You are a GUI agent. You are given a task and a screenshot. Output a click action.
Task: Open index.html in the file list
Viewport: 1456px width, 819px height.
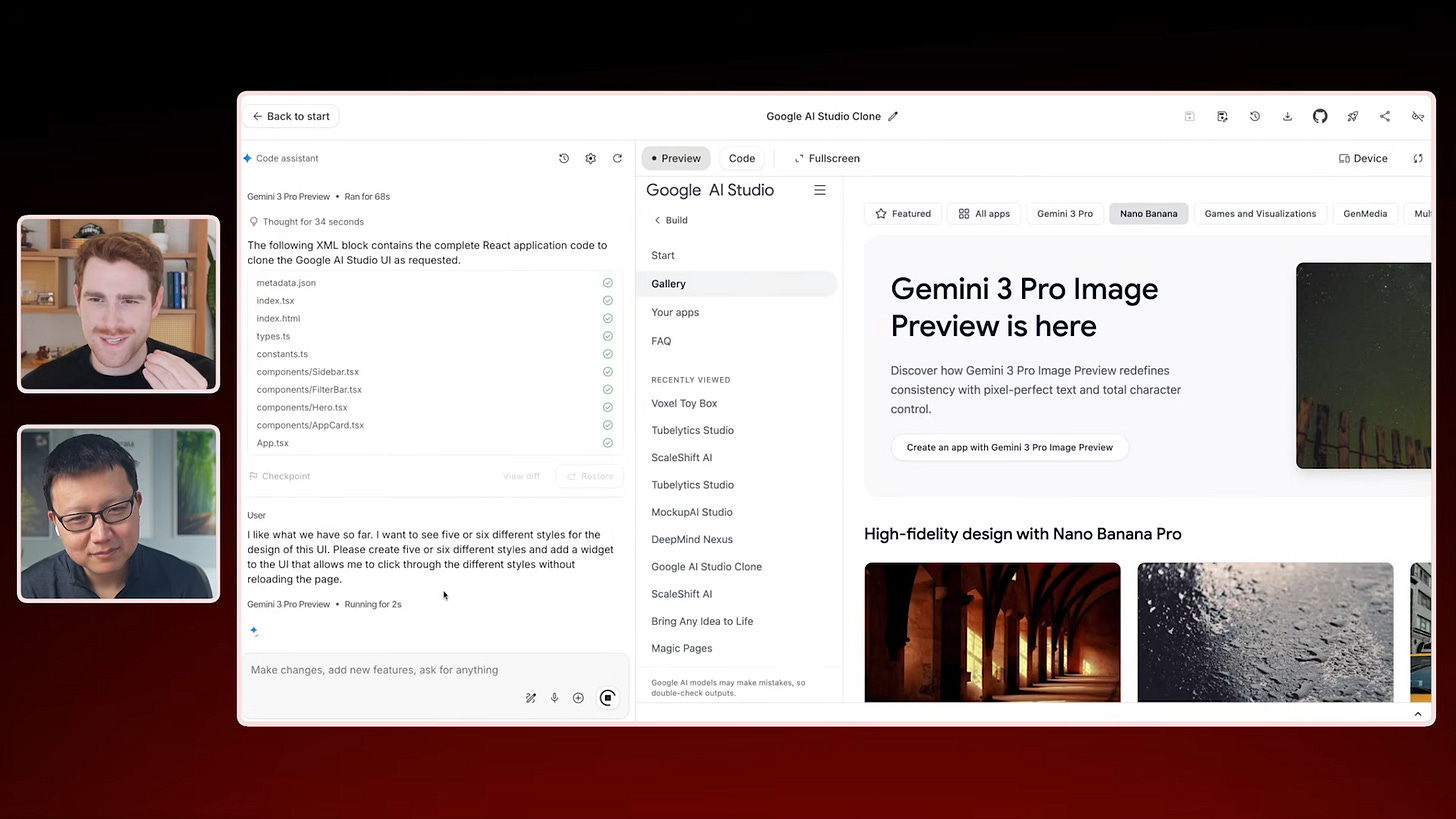(434, 319)
